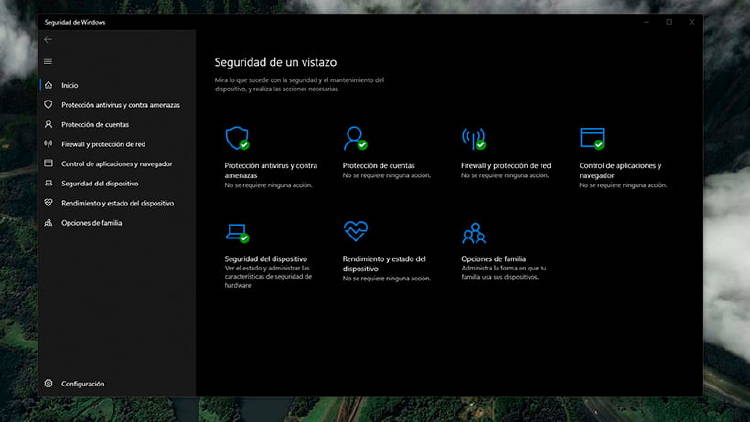Screen dimensions: 750x422
Task: Click the Inicio home icon
Action: (48, 85)
